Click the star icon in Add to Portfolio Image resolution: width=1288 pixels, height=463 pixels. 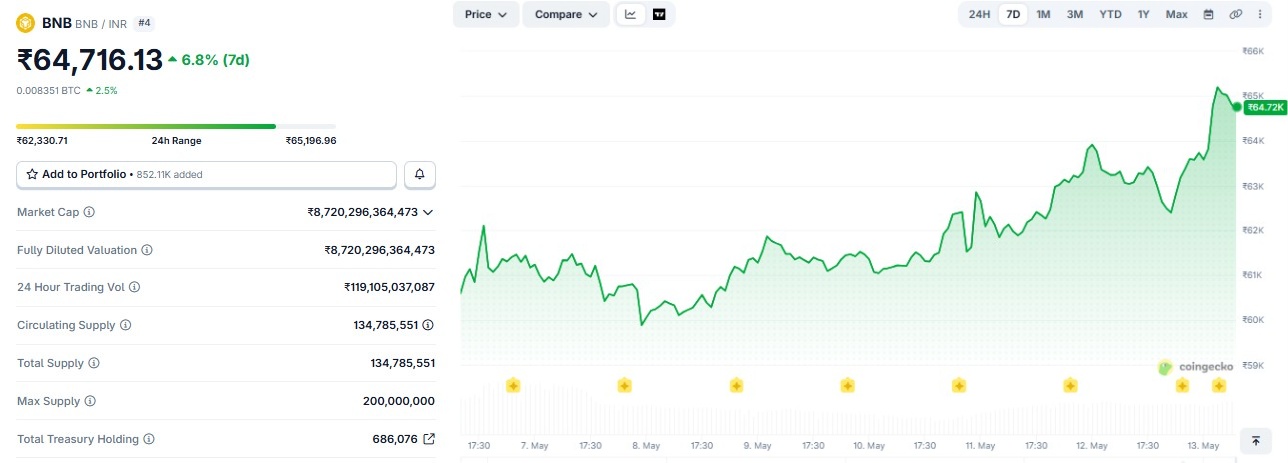tap(32, 174)
